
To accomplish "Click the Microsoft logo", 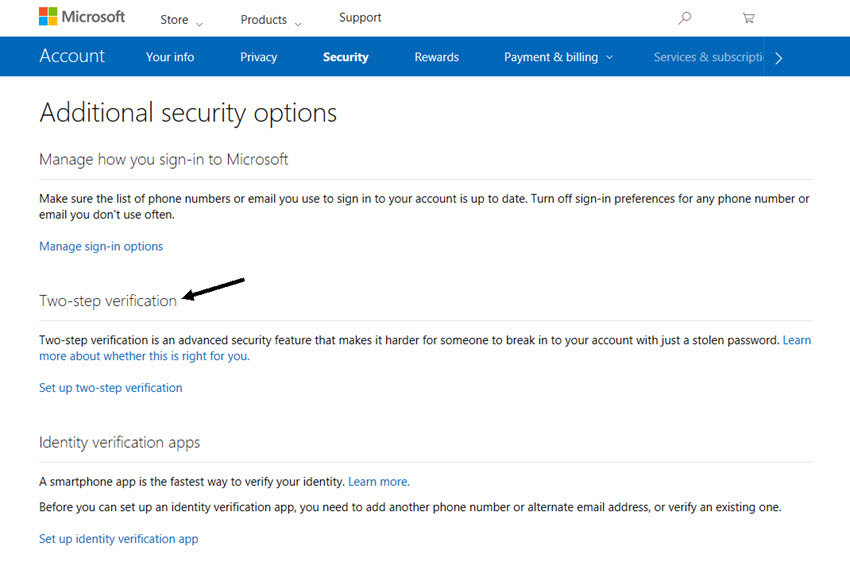I will 82,17.
